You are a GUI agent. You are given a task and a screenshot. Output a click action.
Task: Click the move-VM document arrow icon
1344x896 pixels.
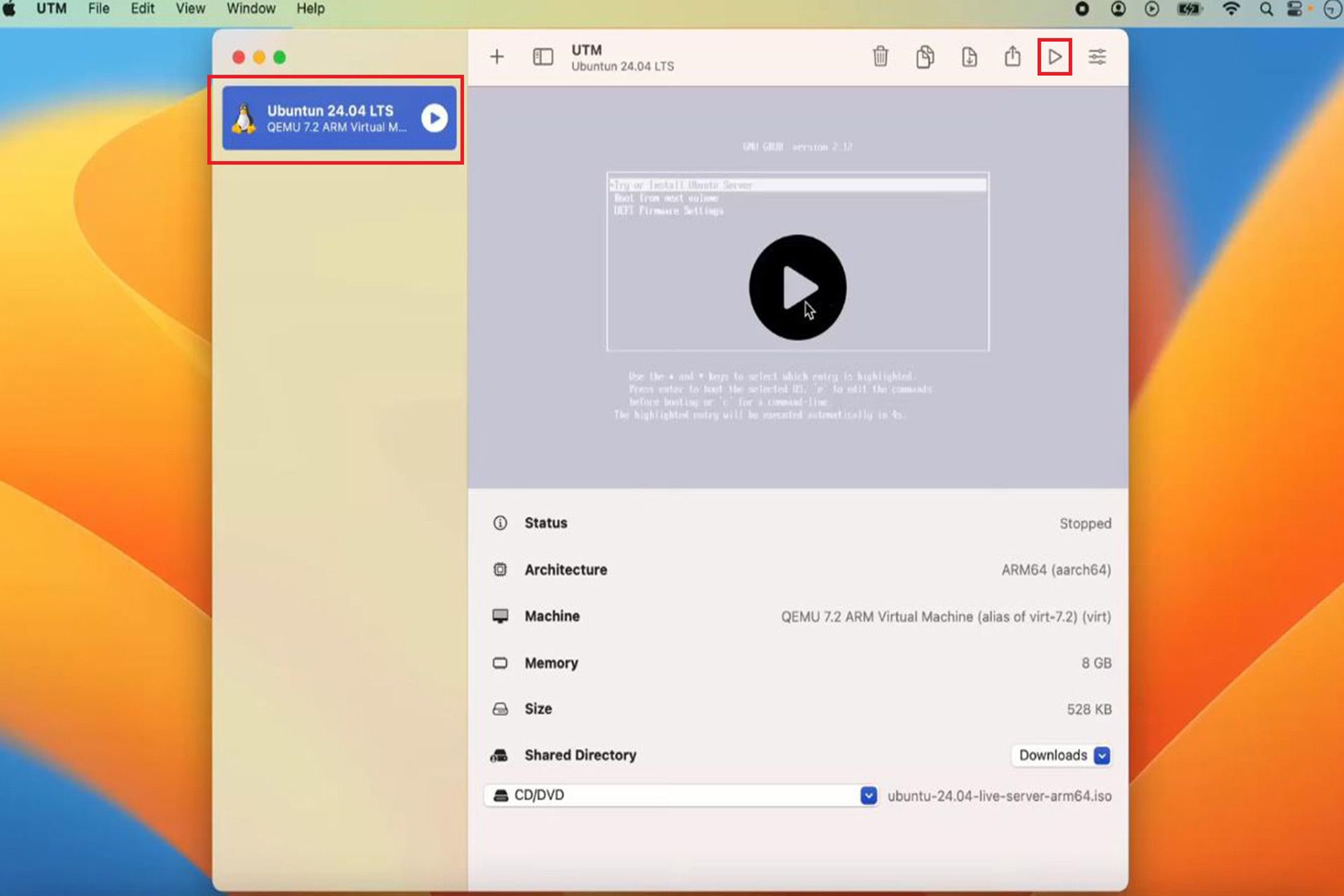(x=969, y=56)
